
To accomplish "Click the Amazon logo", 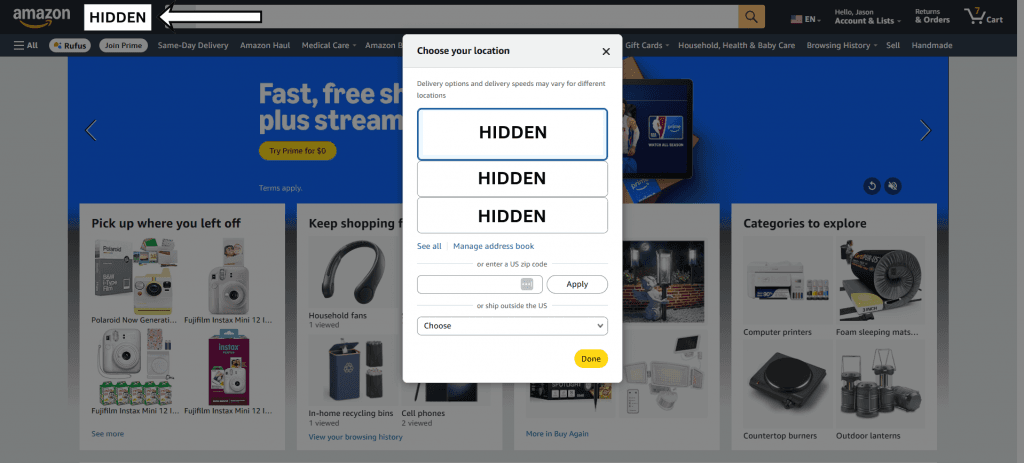I will (x=42, y=18).
